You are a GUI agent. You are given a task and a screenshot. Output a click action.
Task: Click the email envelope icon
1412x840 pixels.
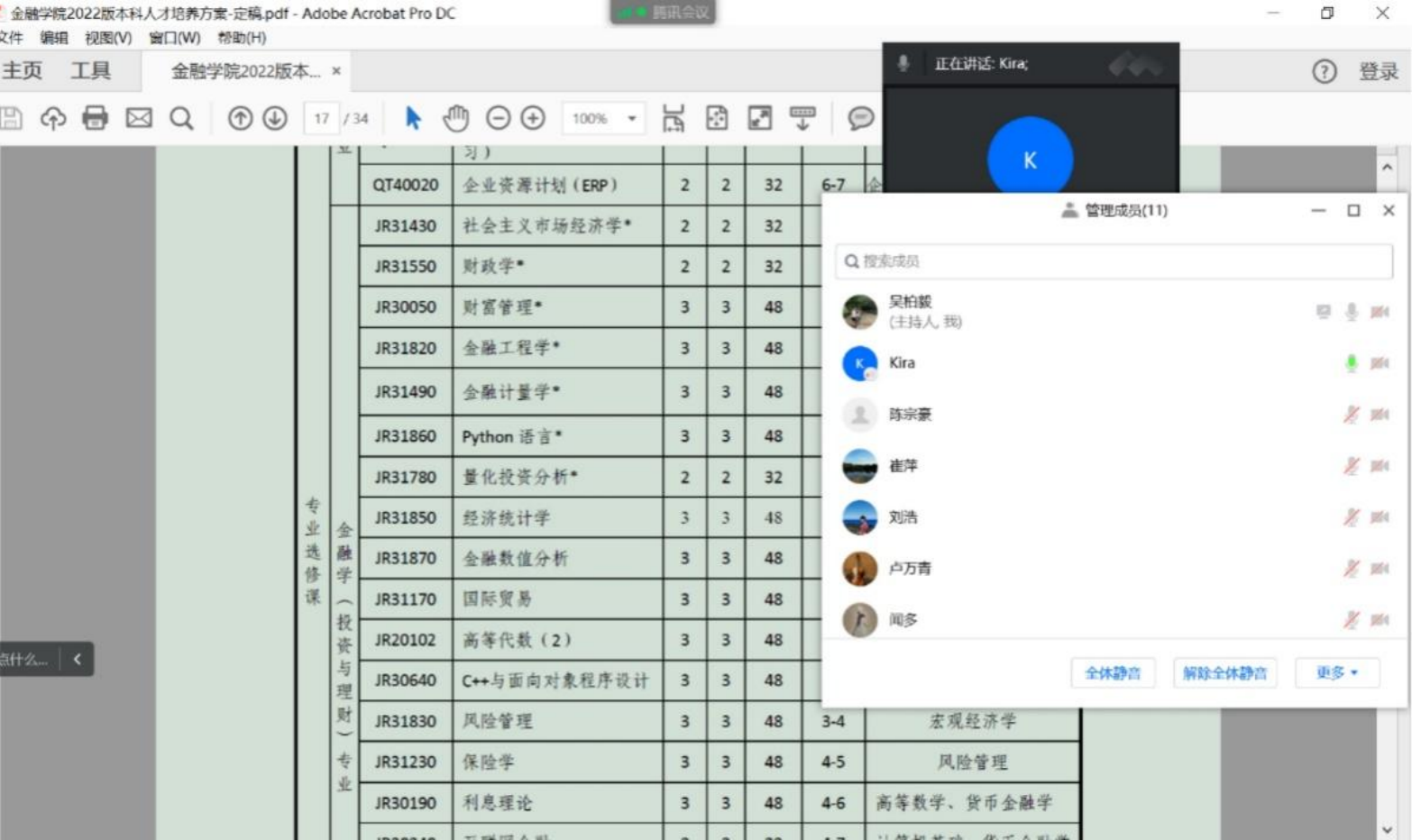point(138,118)
